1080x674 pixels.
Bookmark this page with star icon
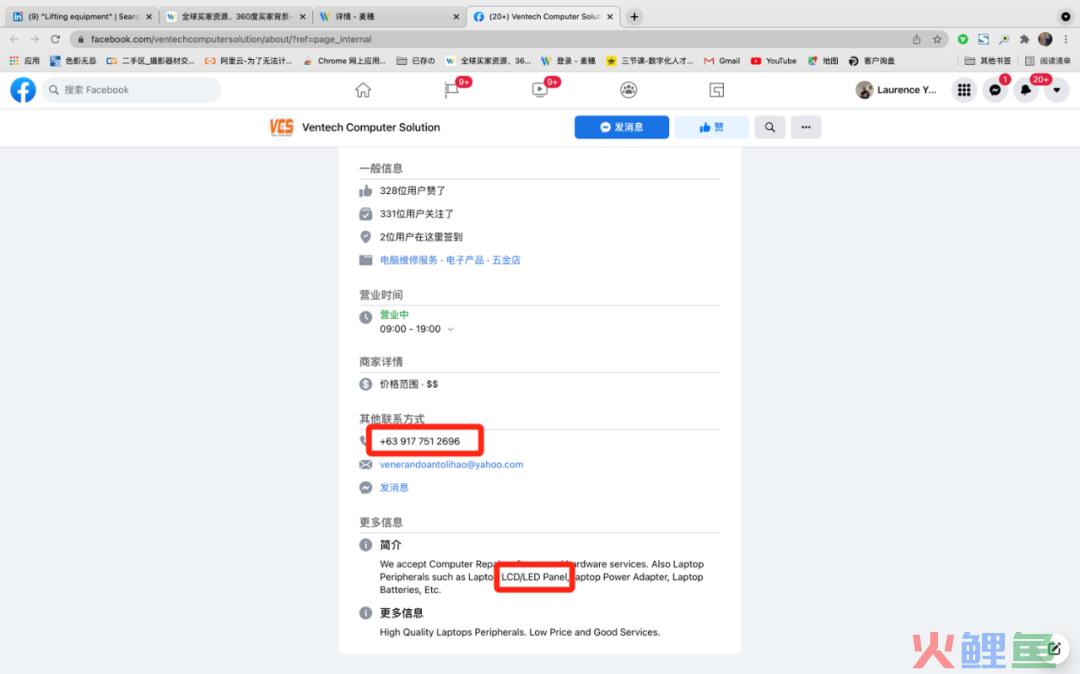[x=937, y=39]
